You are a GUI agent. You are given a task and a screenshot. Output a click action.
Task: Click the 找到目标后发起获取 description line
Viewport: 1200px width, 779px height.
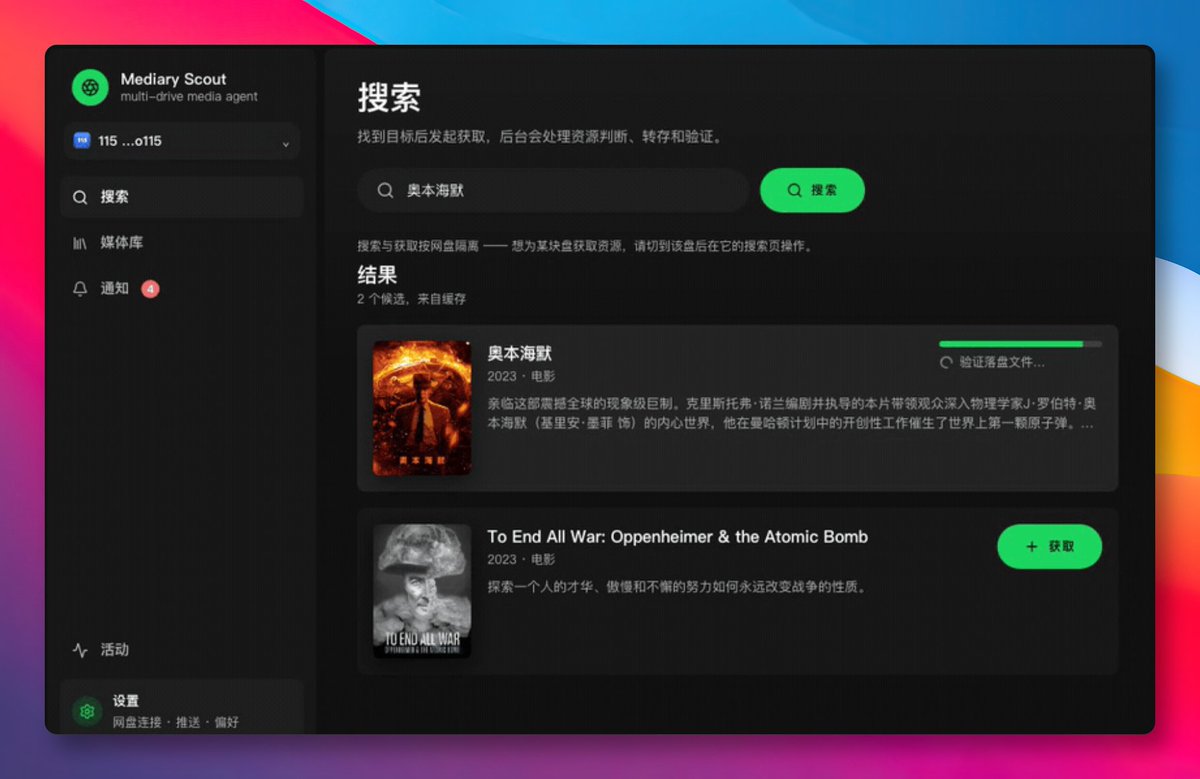click(x=540, y=137)
